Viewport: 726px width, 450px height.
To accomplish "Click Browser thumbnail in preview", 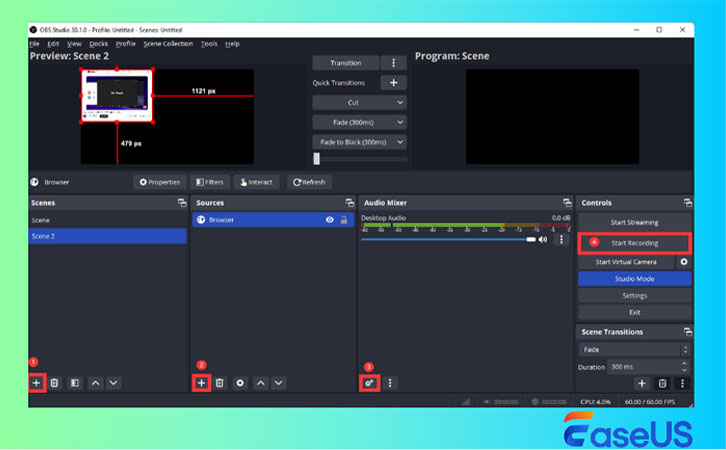I will tap(117, 95).
